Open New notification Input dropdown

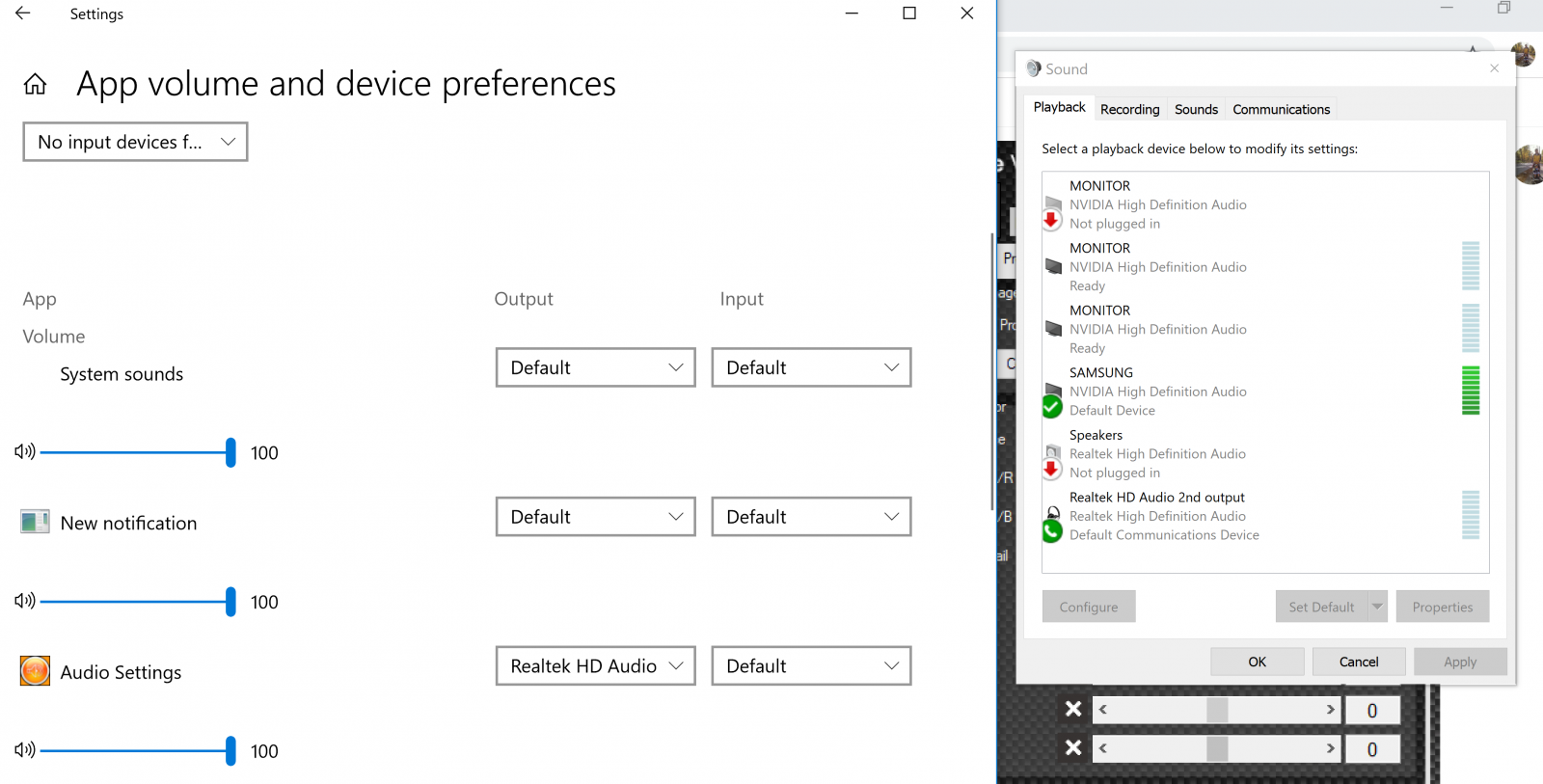pyautogui.click(x=811, y=517)
